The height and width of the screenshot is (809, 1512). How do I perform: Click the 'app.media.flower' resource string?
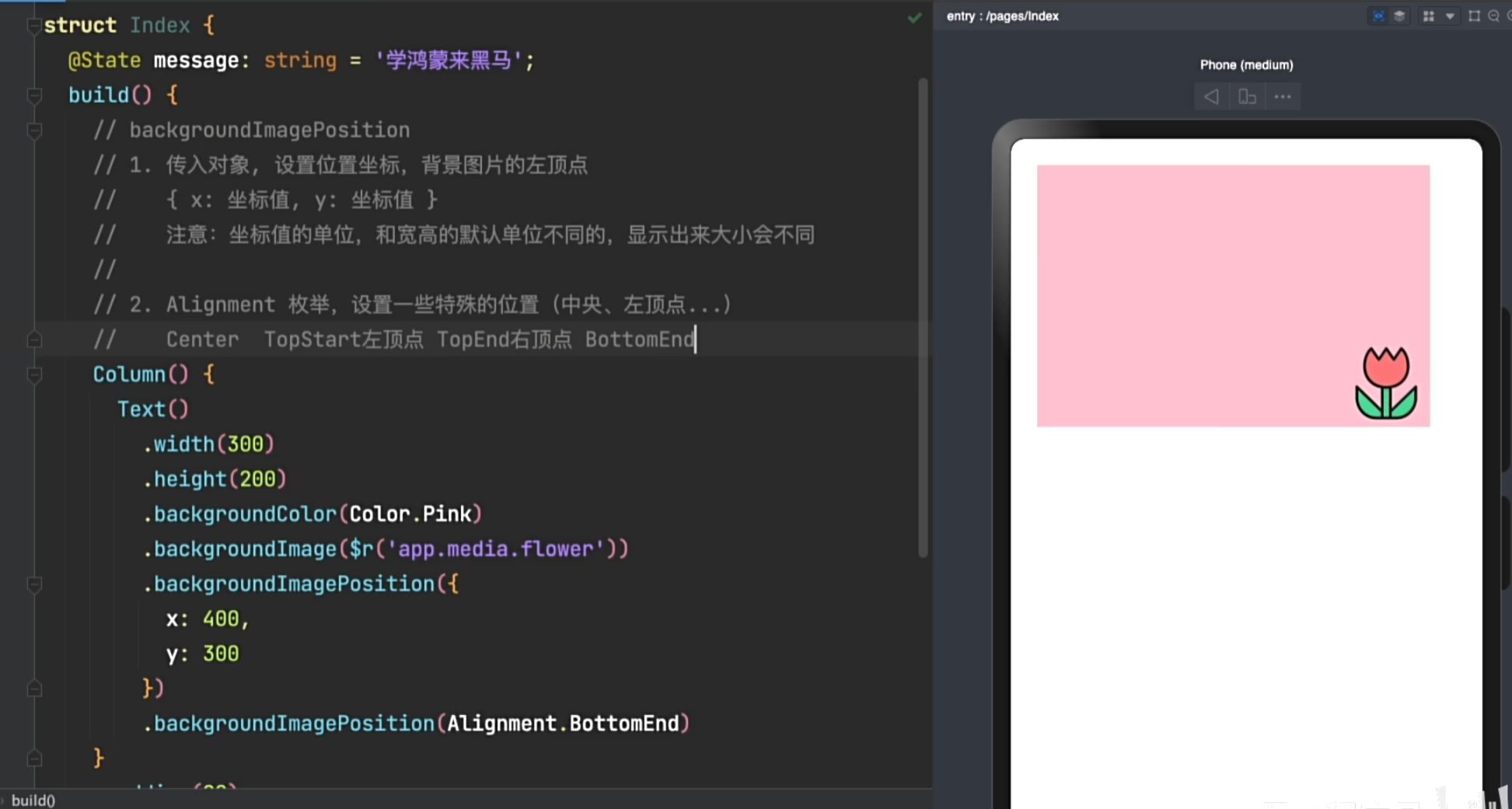(496, 549)
